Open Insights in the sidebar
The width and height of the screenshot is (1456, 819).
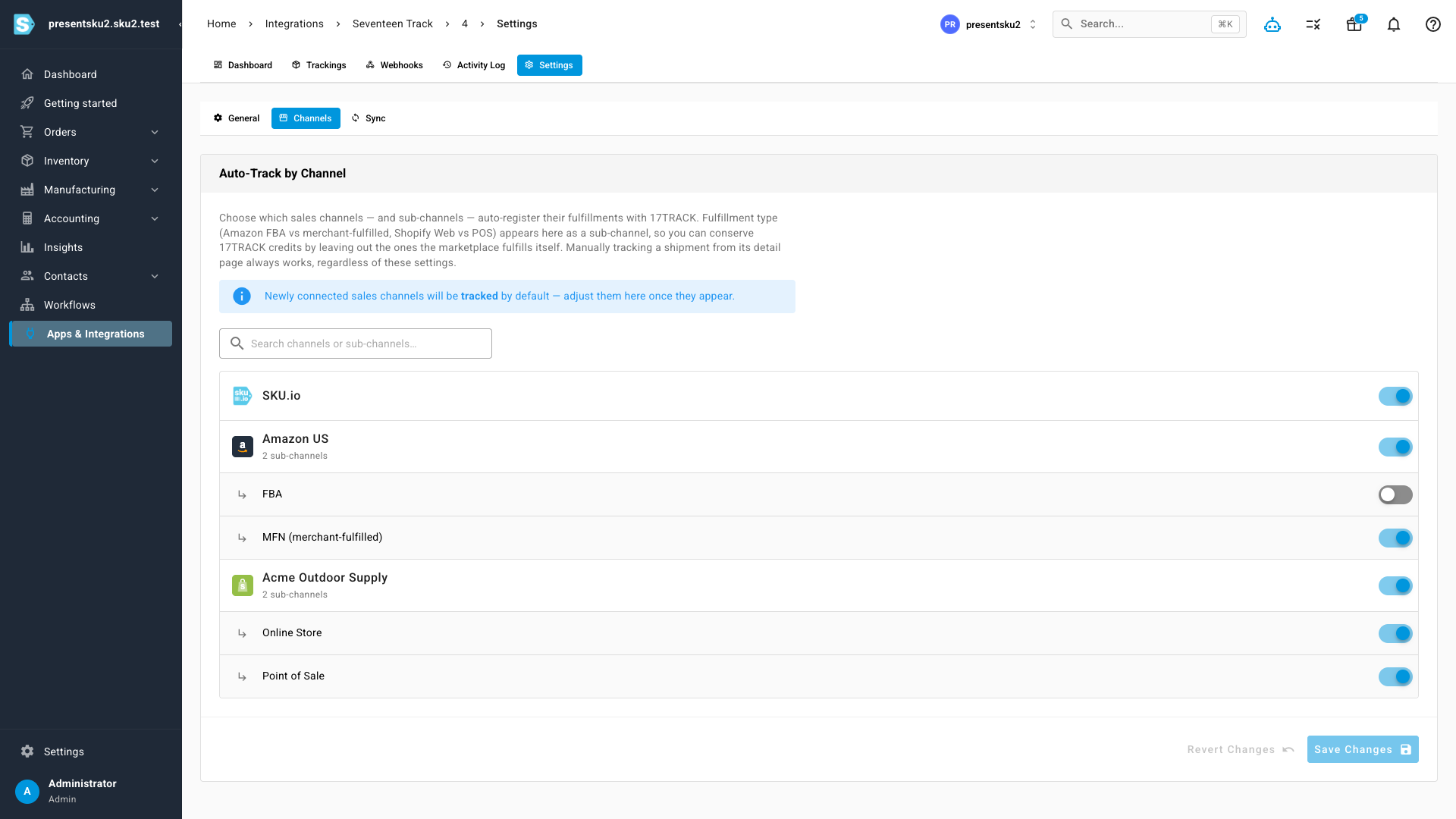pyautogui.click(x=91, y=247)
